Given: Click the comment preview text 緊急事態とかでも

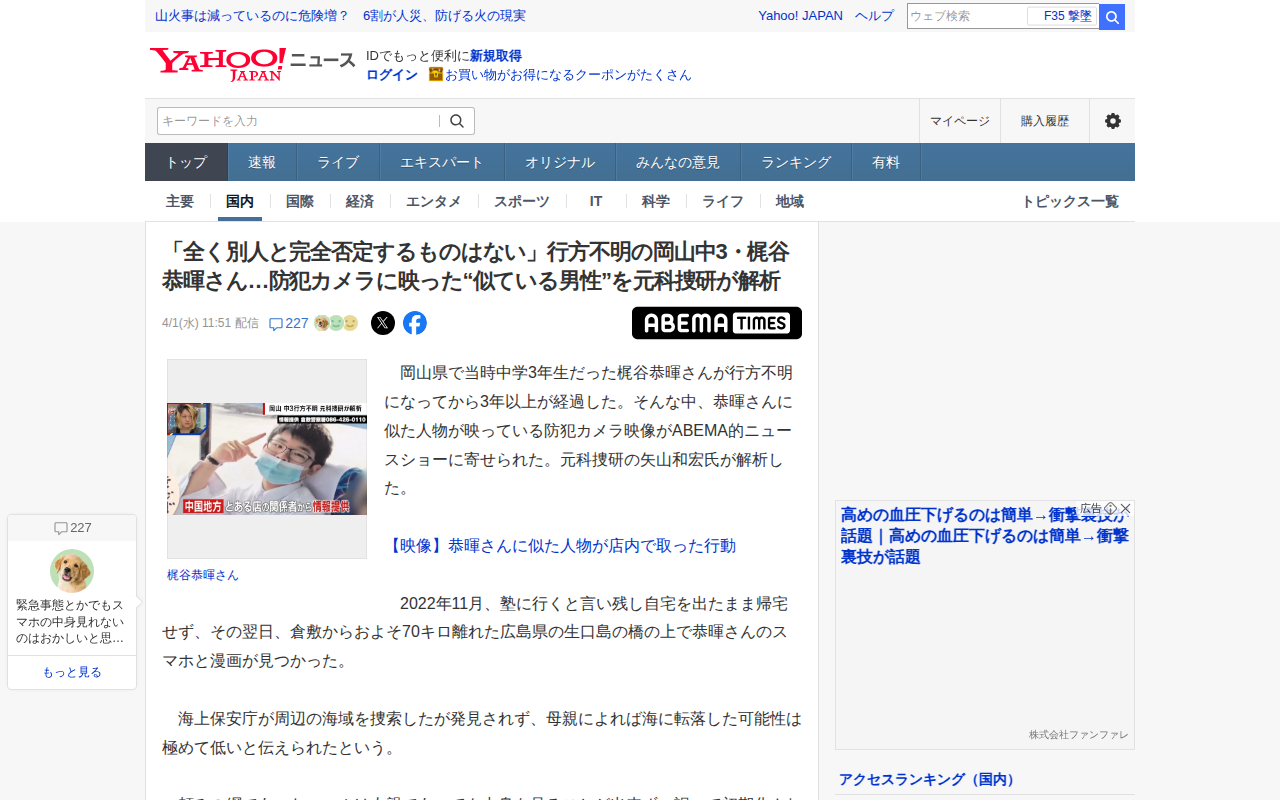Looking at the screenshot, I should tap(70, 621).
